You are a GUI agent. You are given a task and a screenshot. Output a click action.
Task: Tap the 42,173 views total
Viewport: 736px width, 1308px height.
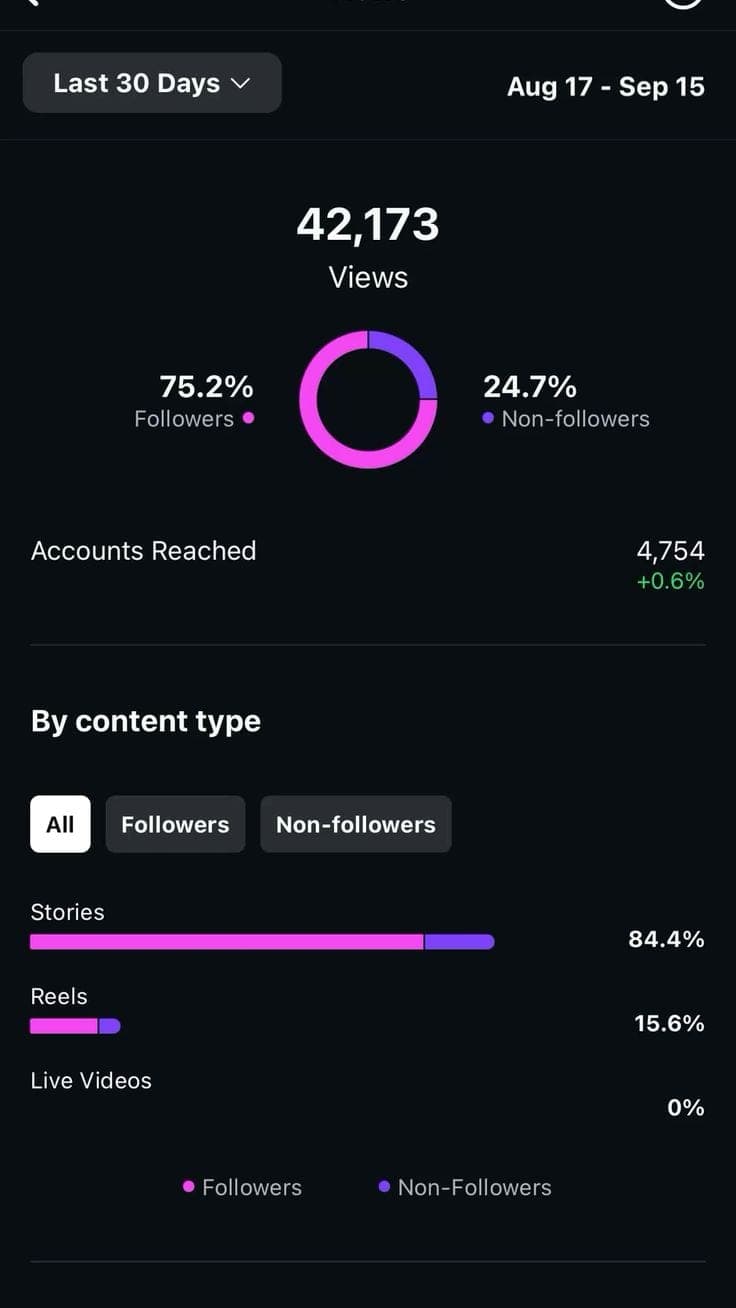click(368, 224)
